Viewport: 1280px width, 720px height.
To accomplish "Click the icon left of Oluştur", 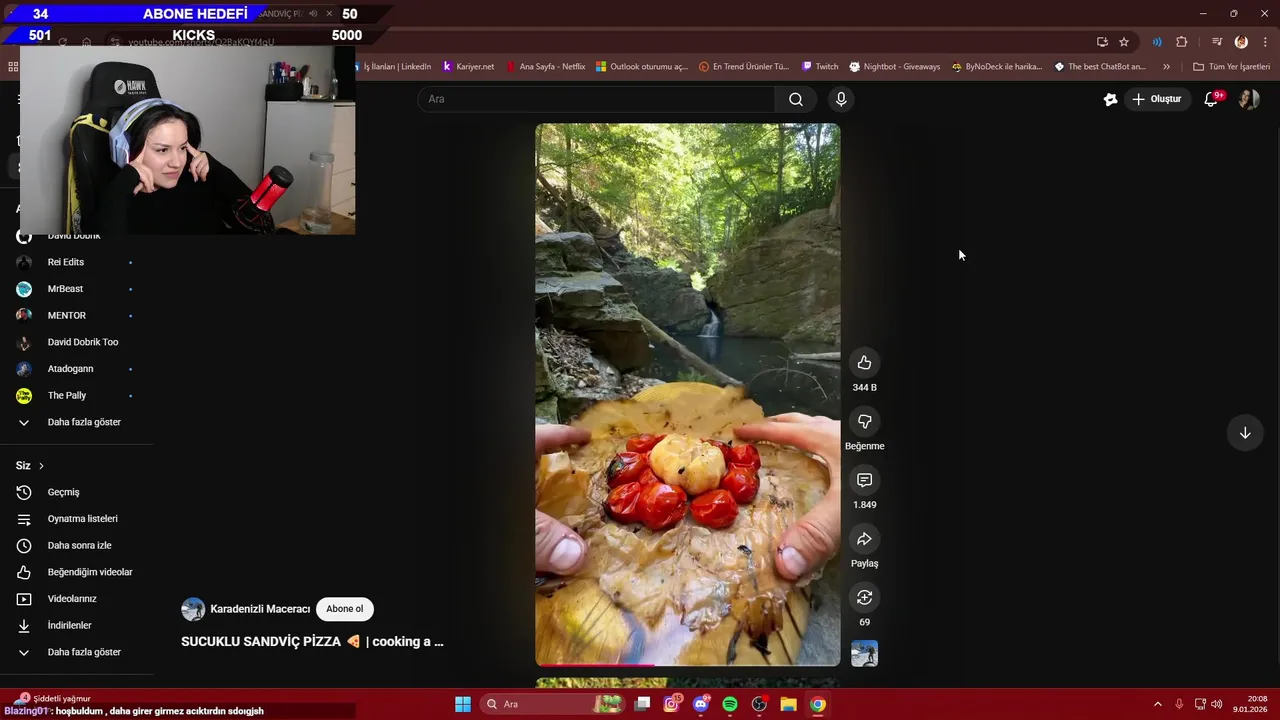I will 1110,99.
